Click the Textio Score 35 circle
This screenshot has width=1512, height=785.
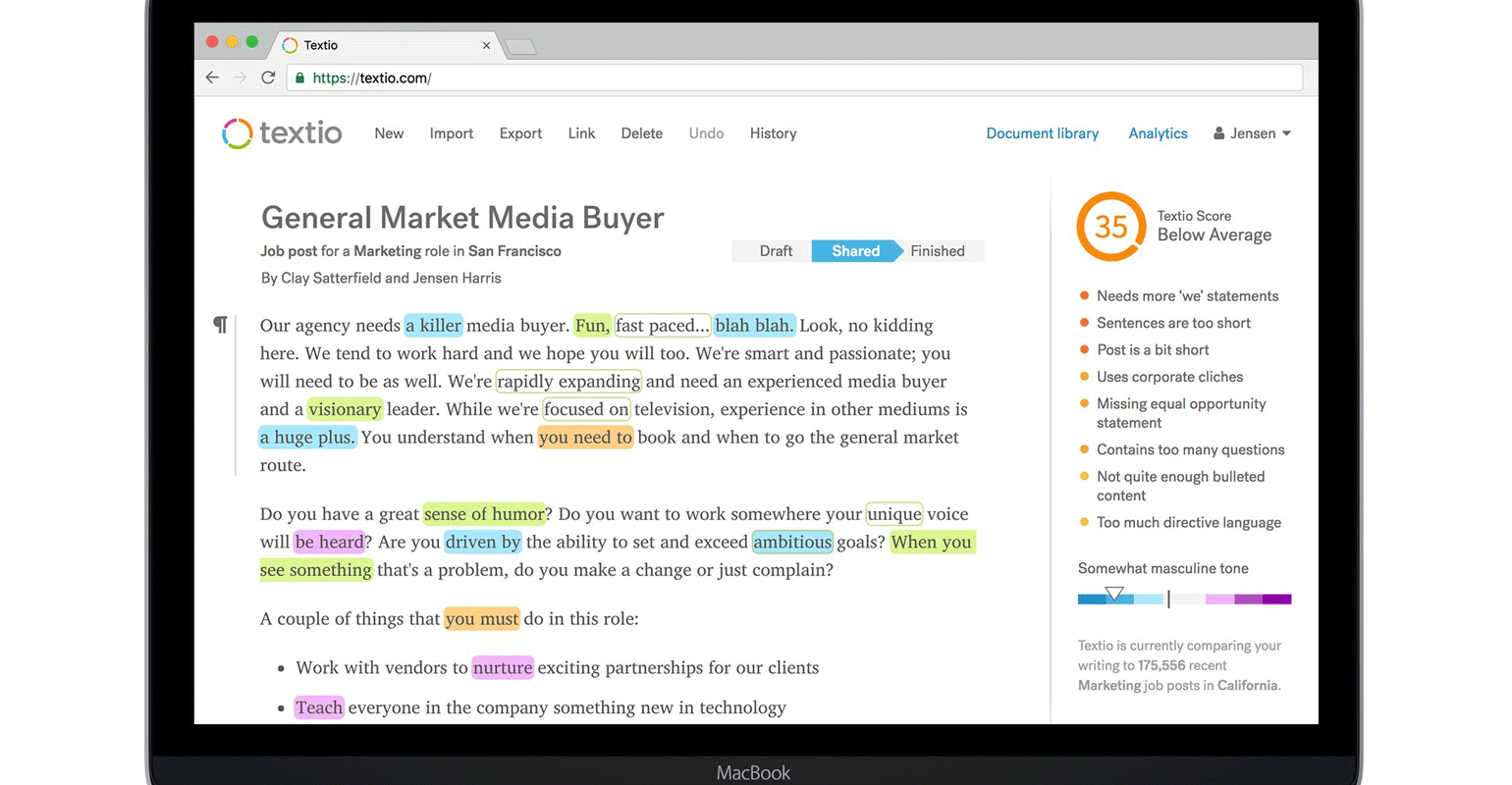[x=1110, y=227]
